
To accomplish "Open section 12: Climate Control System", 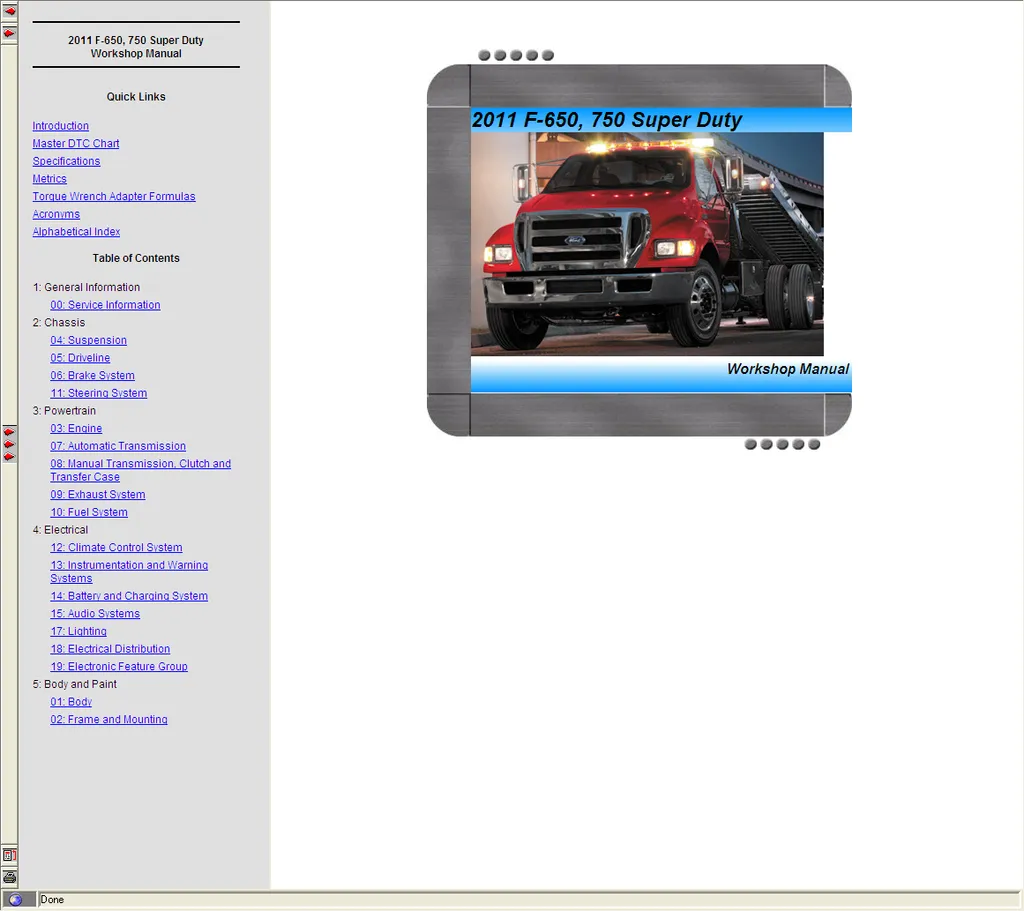I will coord(116,547).
